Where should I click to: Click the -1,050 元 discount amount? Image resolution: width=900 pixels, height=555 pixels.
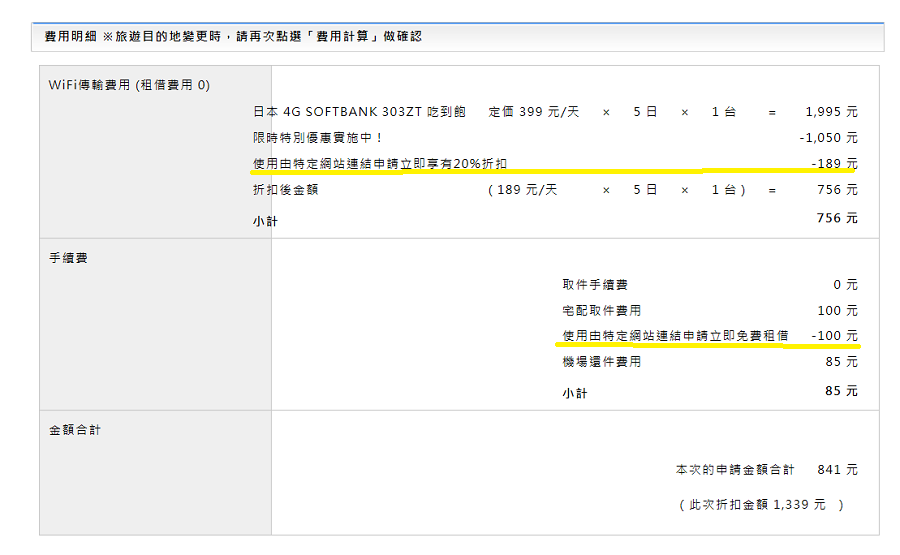pos(828,138)
